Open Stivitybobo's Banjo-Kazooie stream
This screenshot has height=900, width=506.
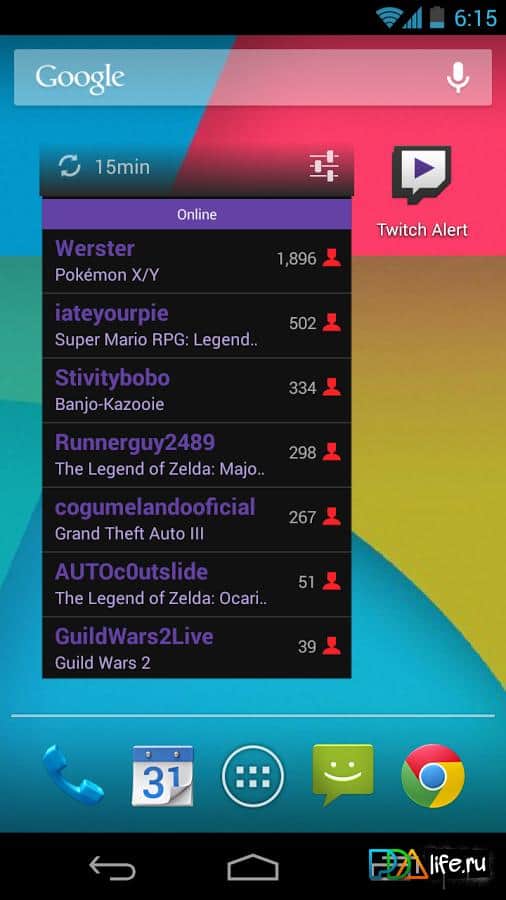tap(197, 391)
